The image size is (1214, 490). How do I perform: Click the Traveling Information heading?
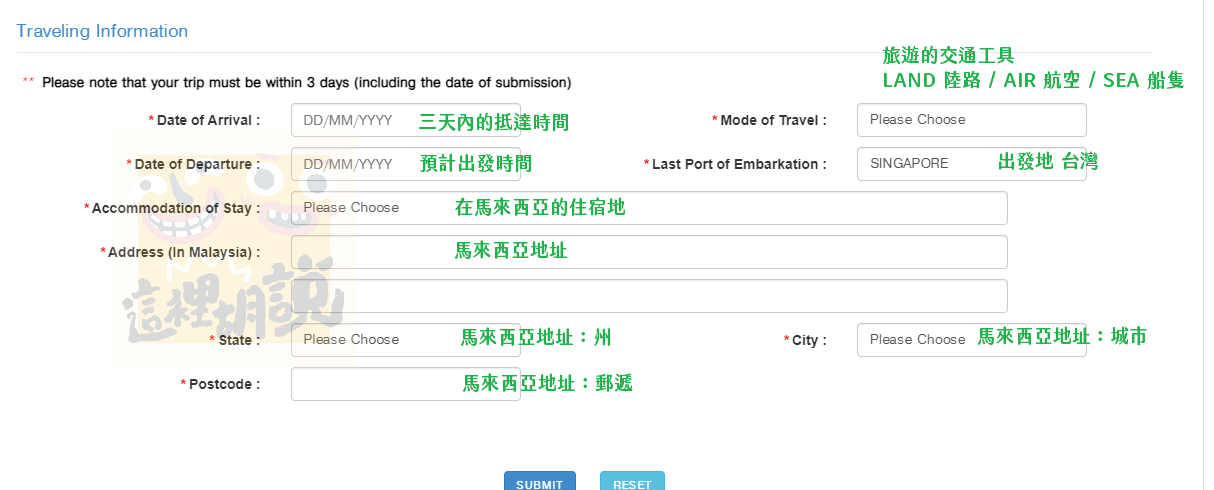pos(102,31)
